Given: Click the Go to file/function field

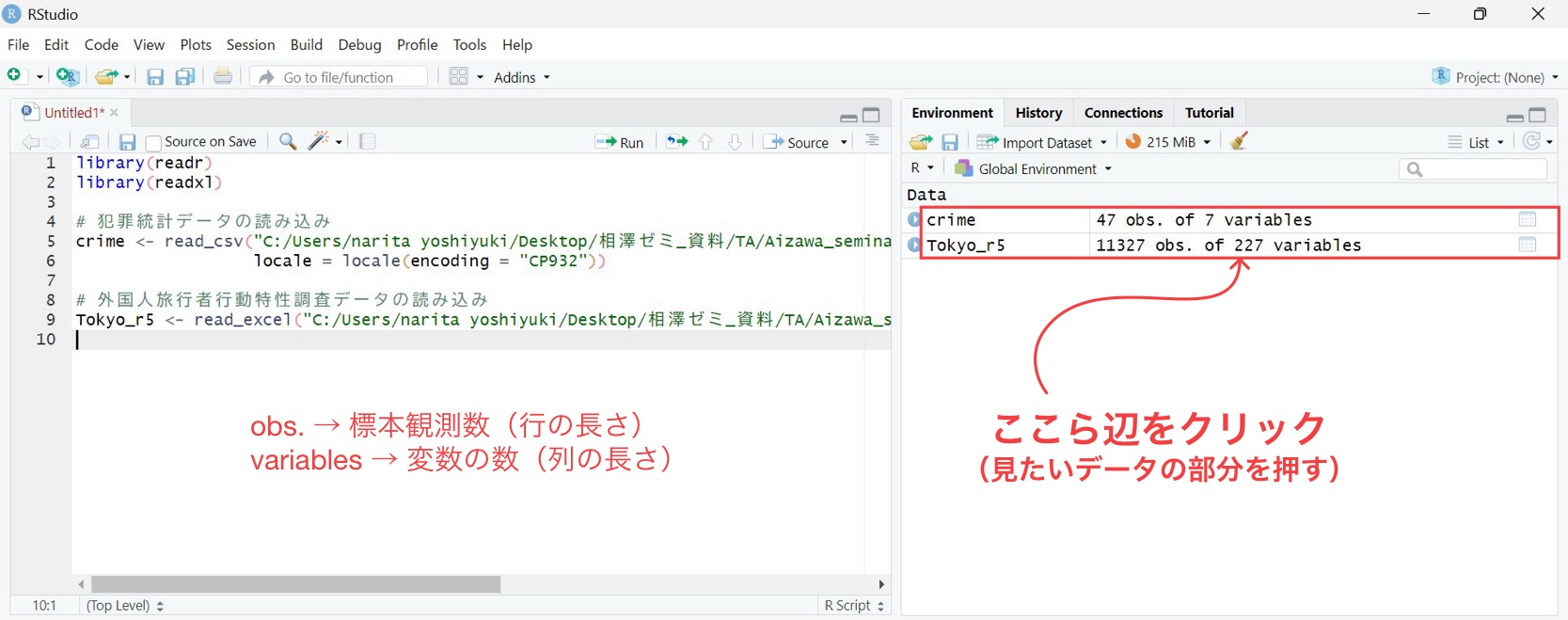Looking at the screenshot, I should [x=348, y=77].
